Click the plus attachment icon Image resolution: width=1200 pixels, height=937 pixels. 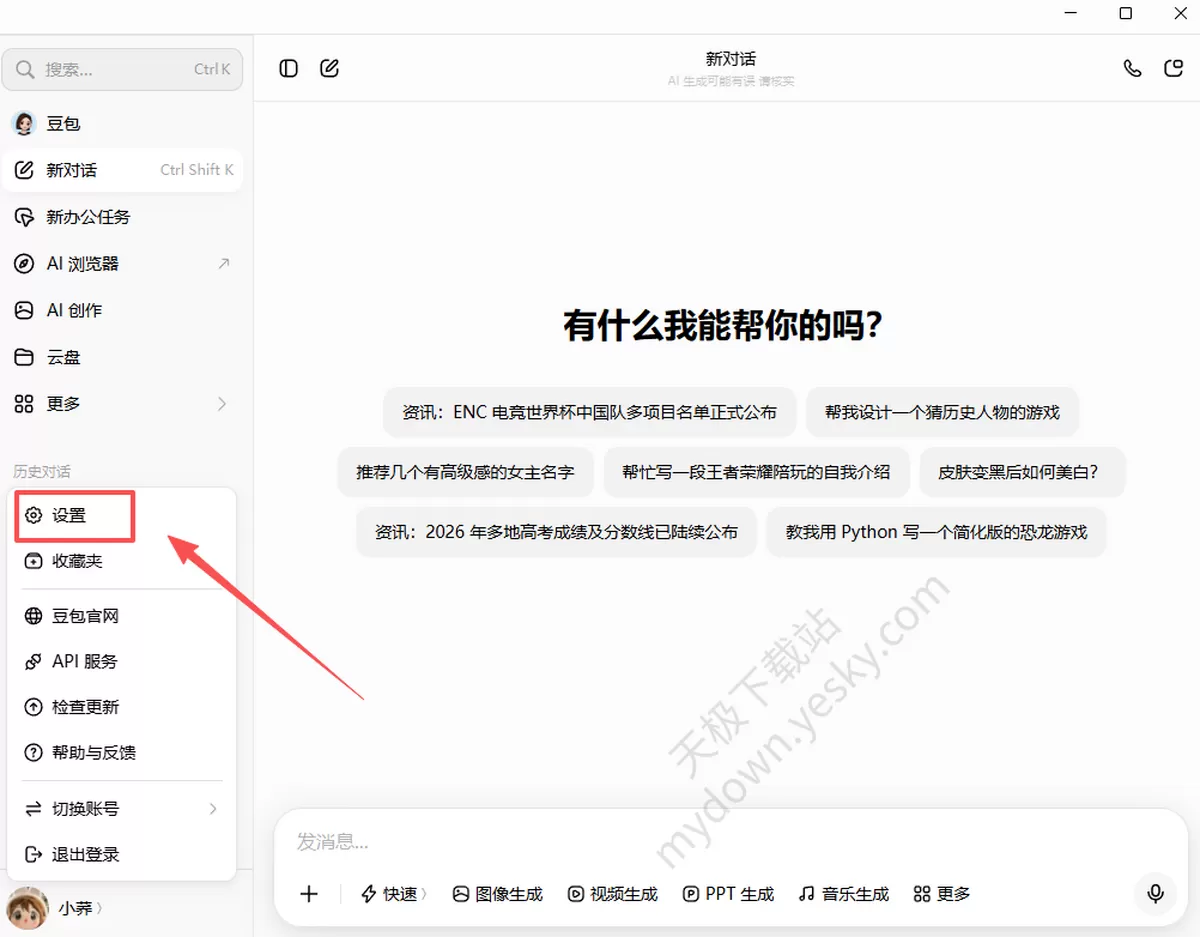[309, 894]
